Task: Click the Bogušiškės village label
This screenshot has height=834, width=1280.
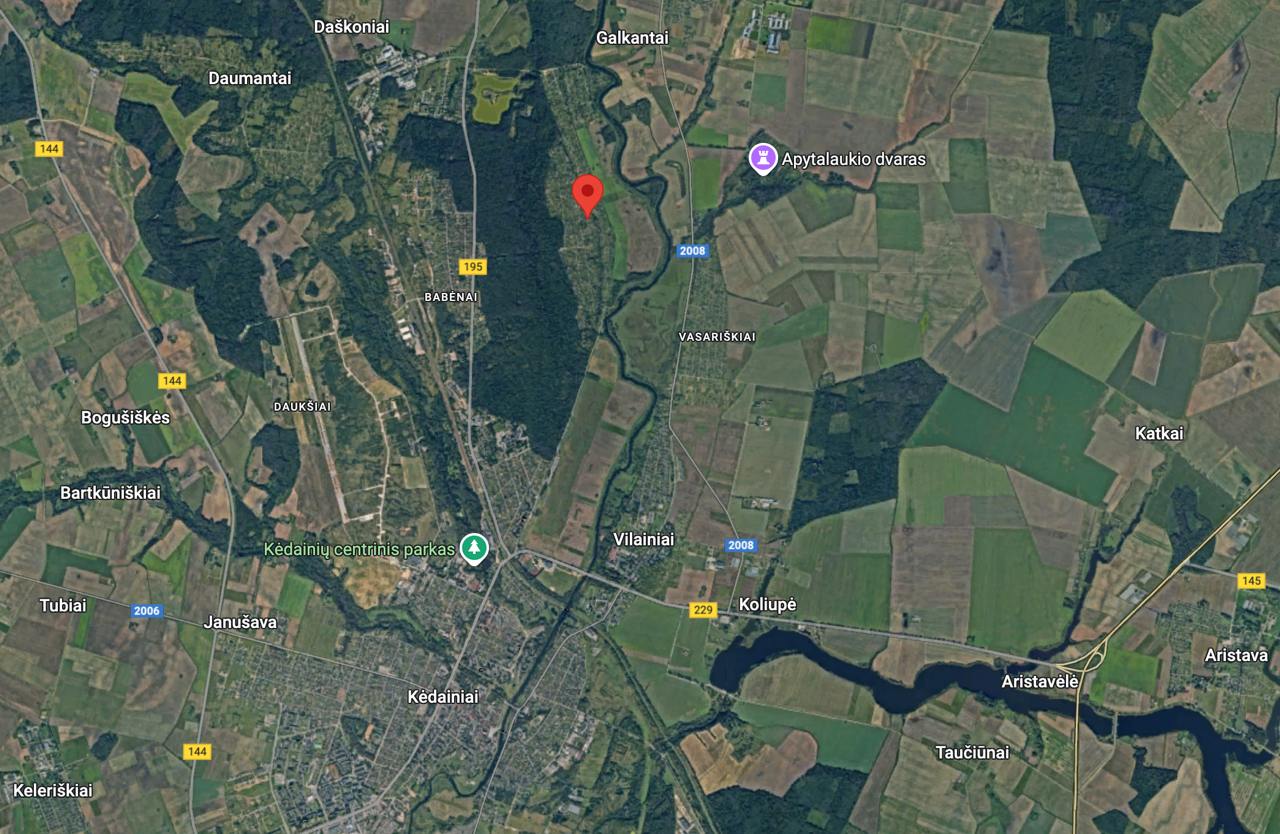Action: 126,417
